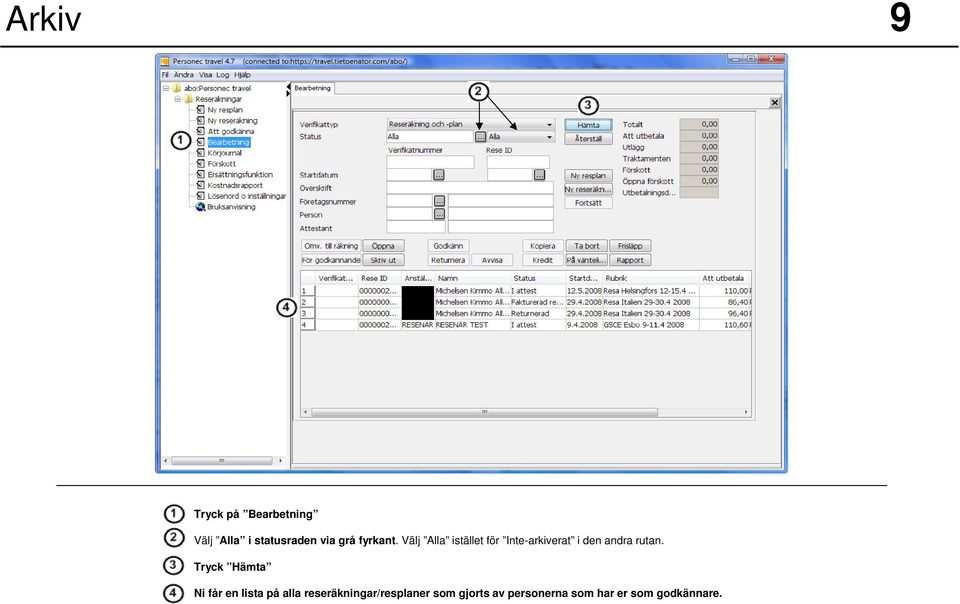Click the first Attestant input field

click(416, 228)
